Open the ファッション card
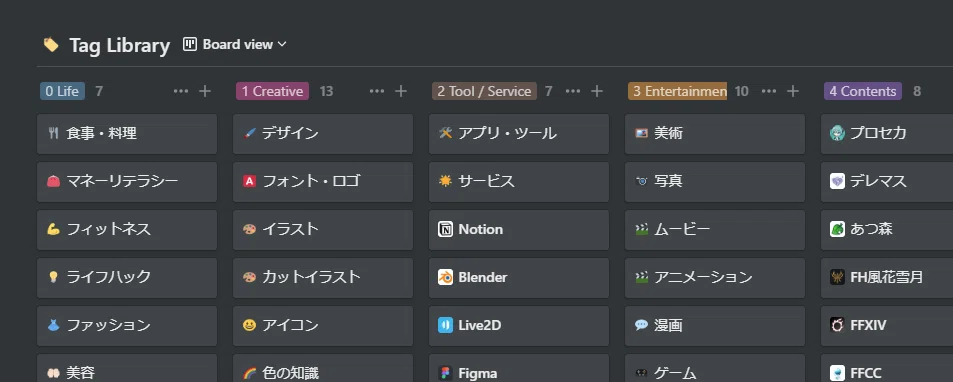Image resolution: width=953 pixels, height=382 pixels. [127, 326]
